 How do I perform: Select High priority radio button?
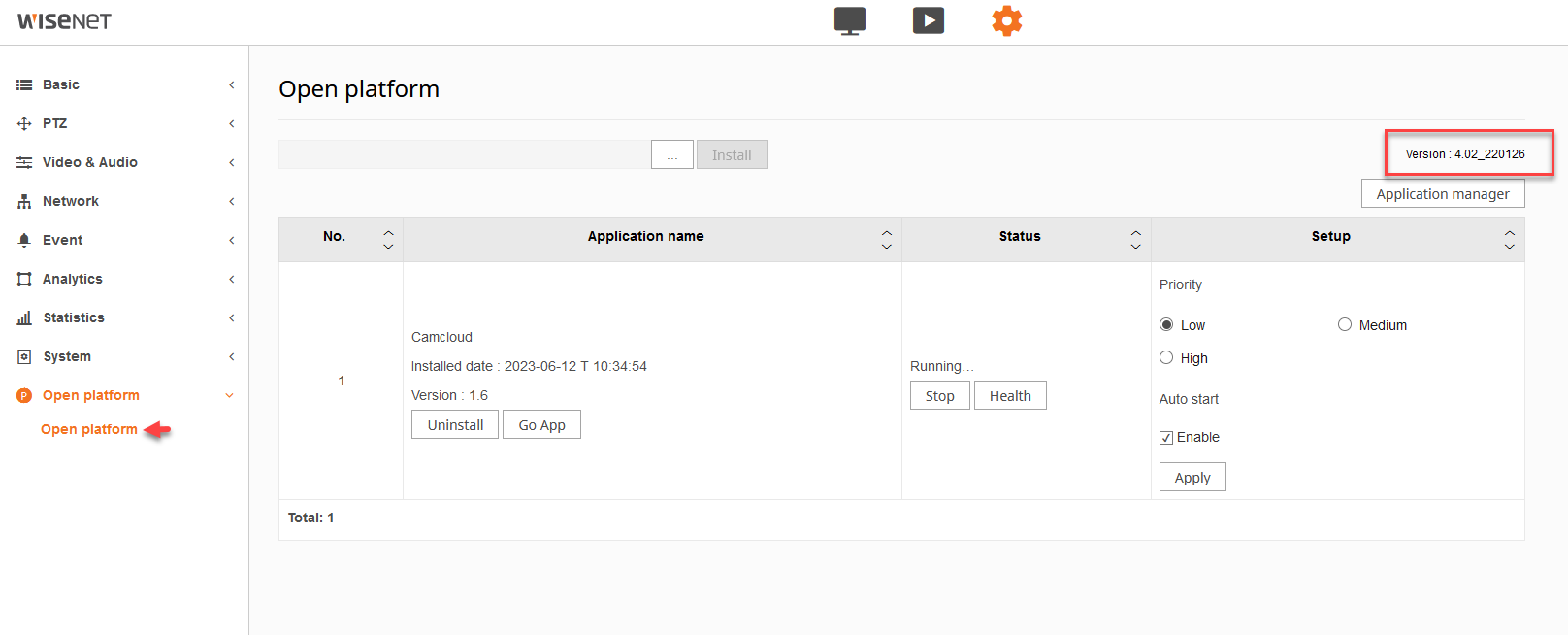pos(1166,357)
